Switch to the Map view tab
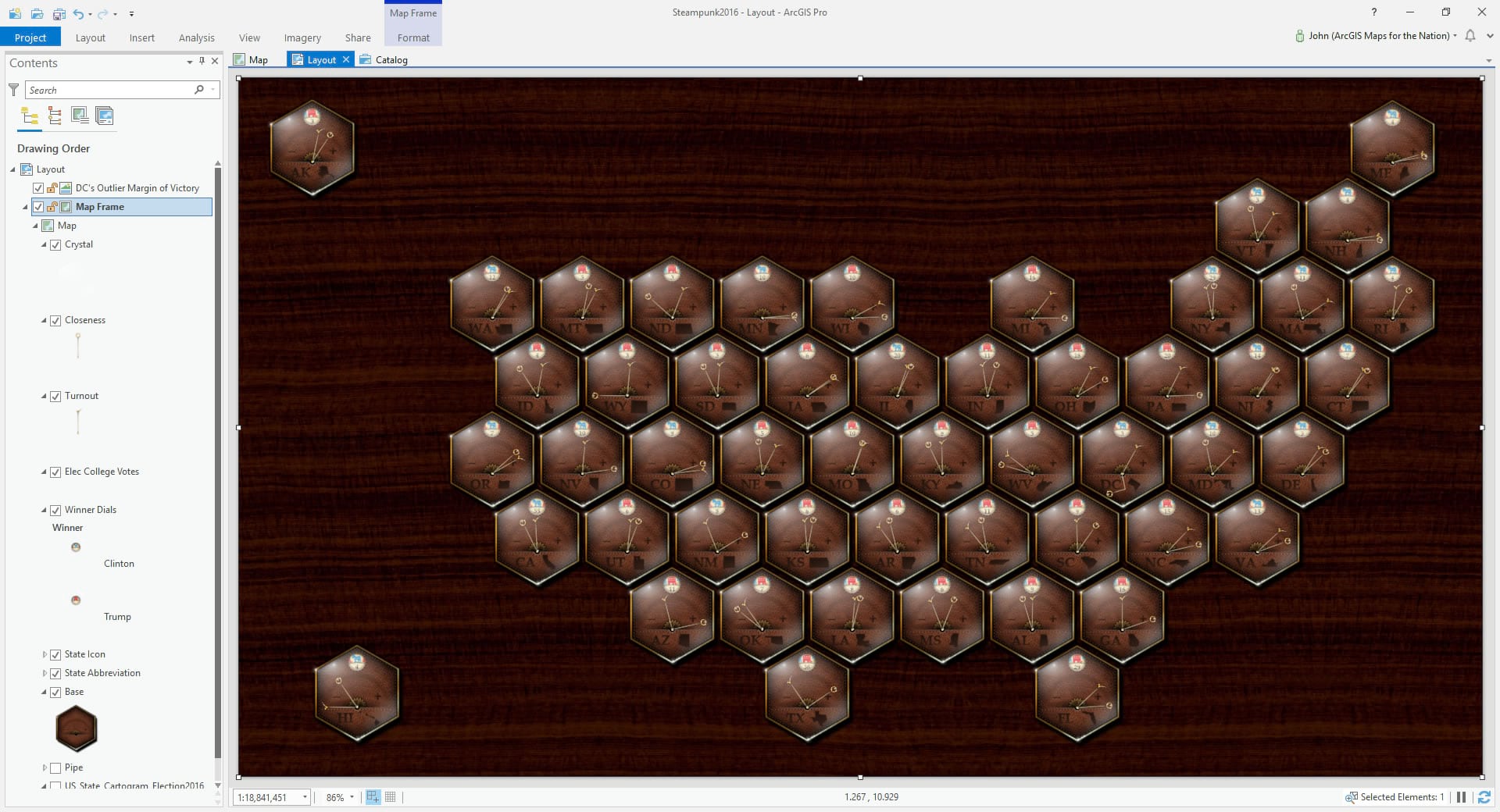Screen dimensions: 1500x812 coord(252,59)
